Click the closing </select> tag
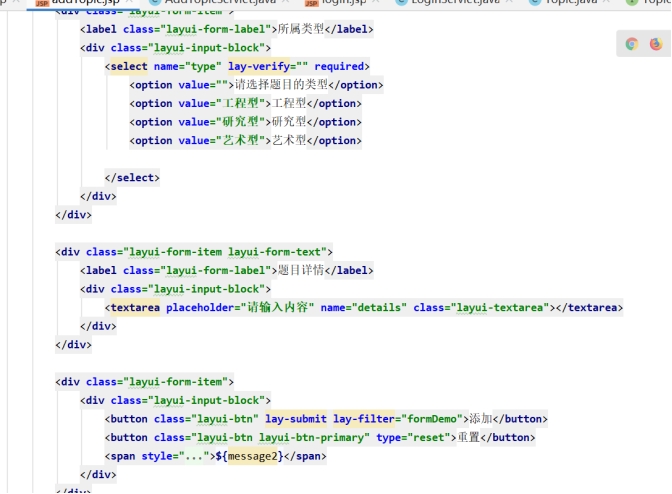 coord(132,178)
